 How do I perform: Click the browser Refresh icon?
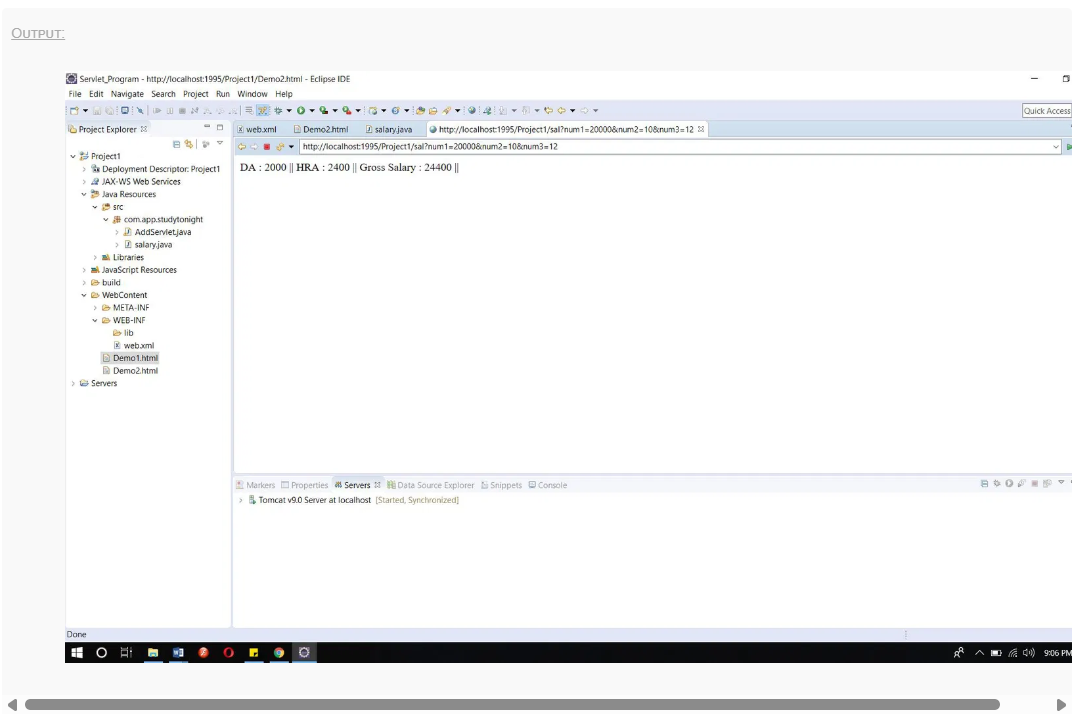[279, 147]
